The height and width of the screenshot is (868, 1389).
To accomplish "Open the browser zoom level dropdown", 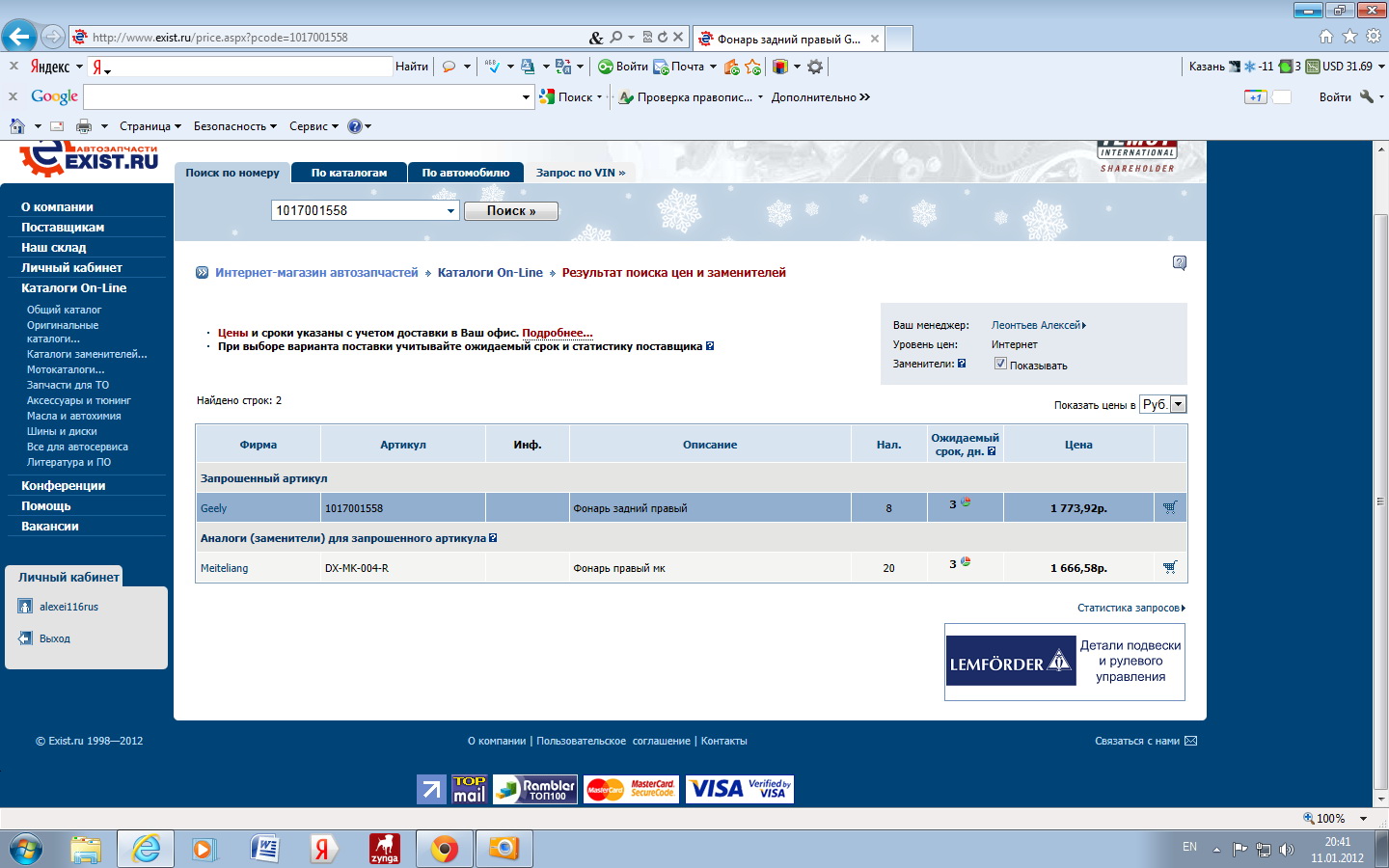I will tap(1364, 819).
